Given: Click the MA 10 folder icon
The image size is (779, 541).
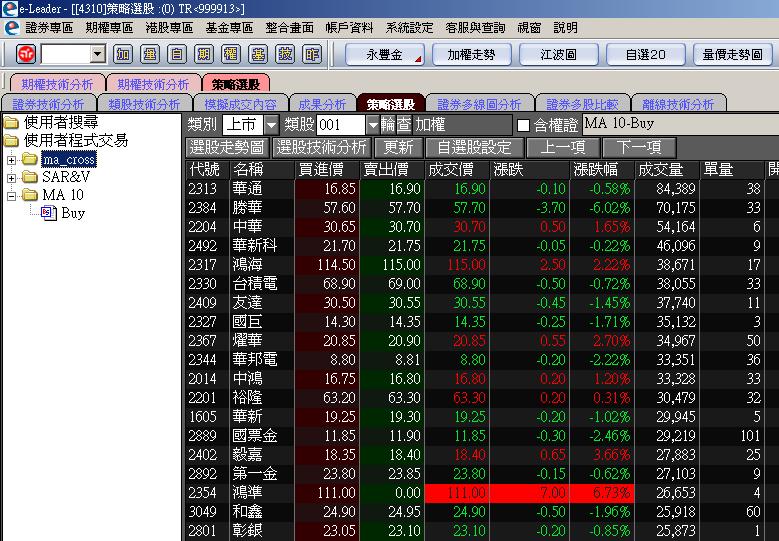Looking at the screenshot, I should coord(30,195).
